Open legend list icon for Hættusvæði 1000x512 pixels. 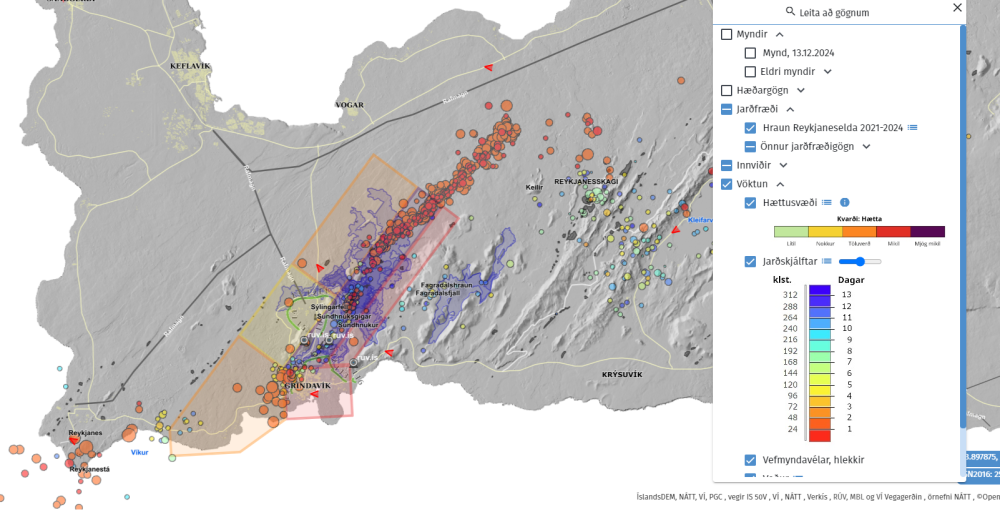(827, 203)
